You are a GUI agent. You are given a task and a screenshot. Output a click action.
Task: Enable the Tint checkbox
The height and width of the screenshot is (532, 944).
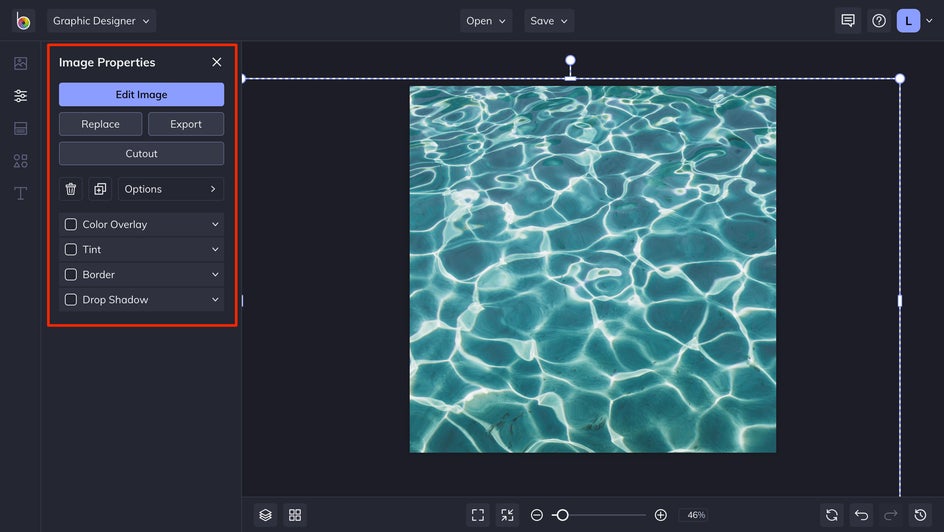pyautogui.click(x=71, y=249)
